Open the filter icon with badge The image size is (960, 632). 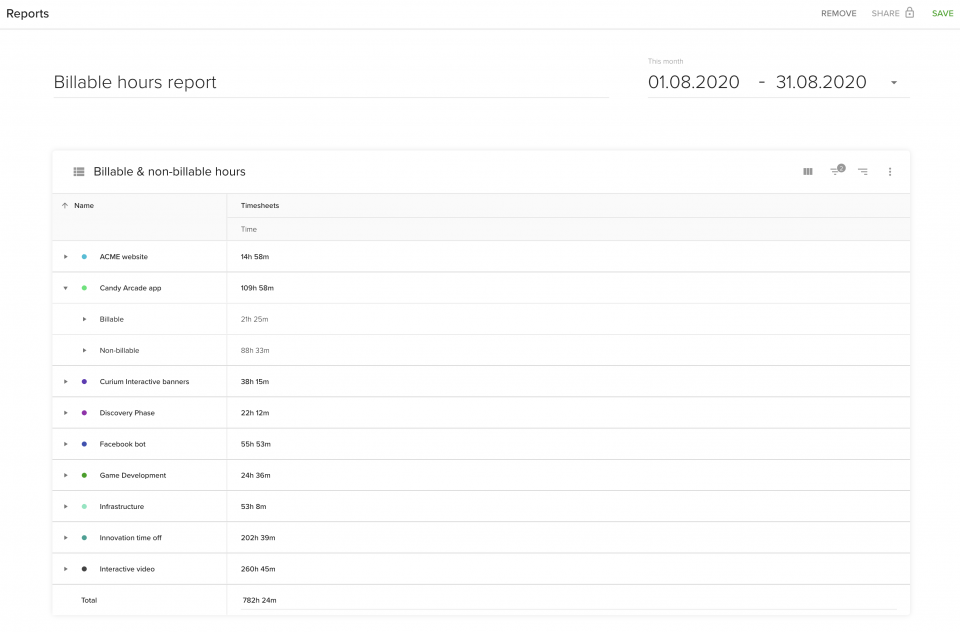(x=837, y=171)
